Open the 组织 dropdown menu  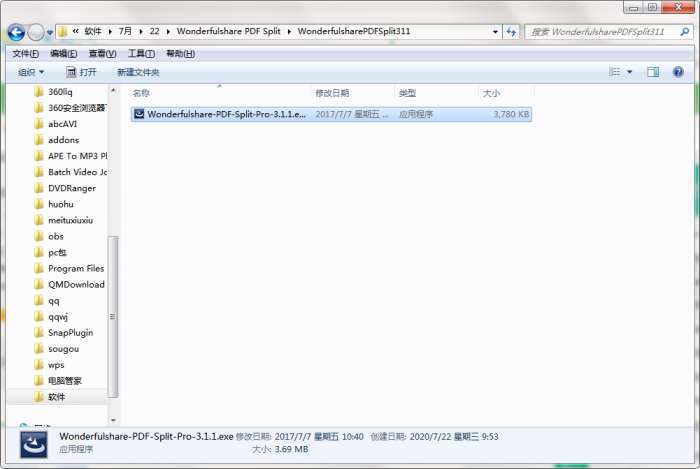click(31, 72)
